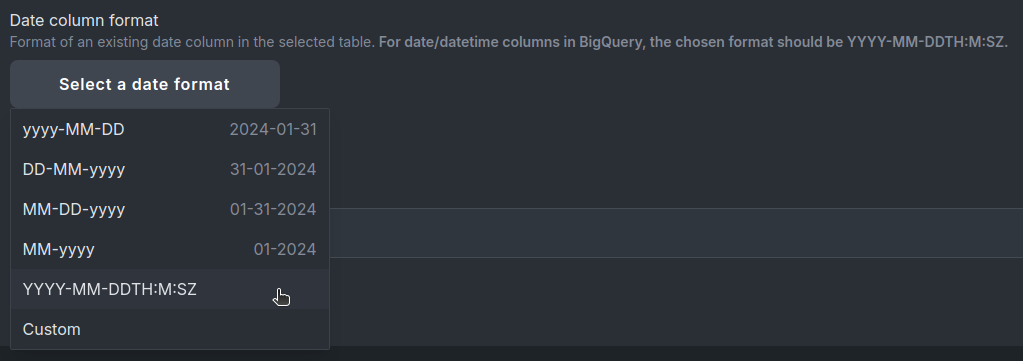Viewport: 1023px width, 361px height.
Task: Pick the day-first date format option
Action: pyautogui.click(x=170, y=169)
